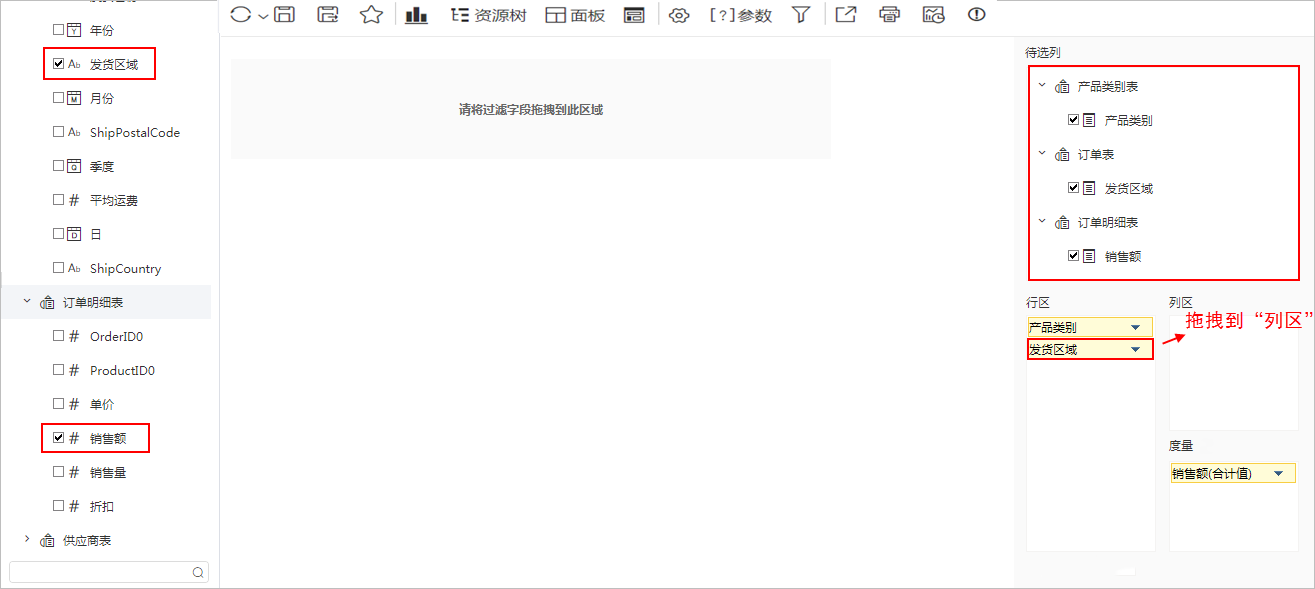Click the 折扣 field name
The height and width of the screenshot is (589, 1315).
(x=101, y=506)
